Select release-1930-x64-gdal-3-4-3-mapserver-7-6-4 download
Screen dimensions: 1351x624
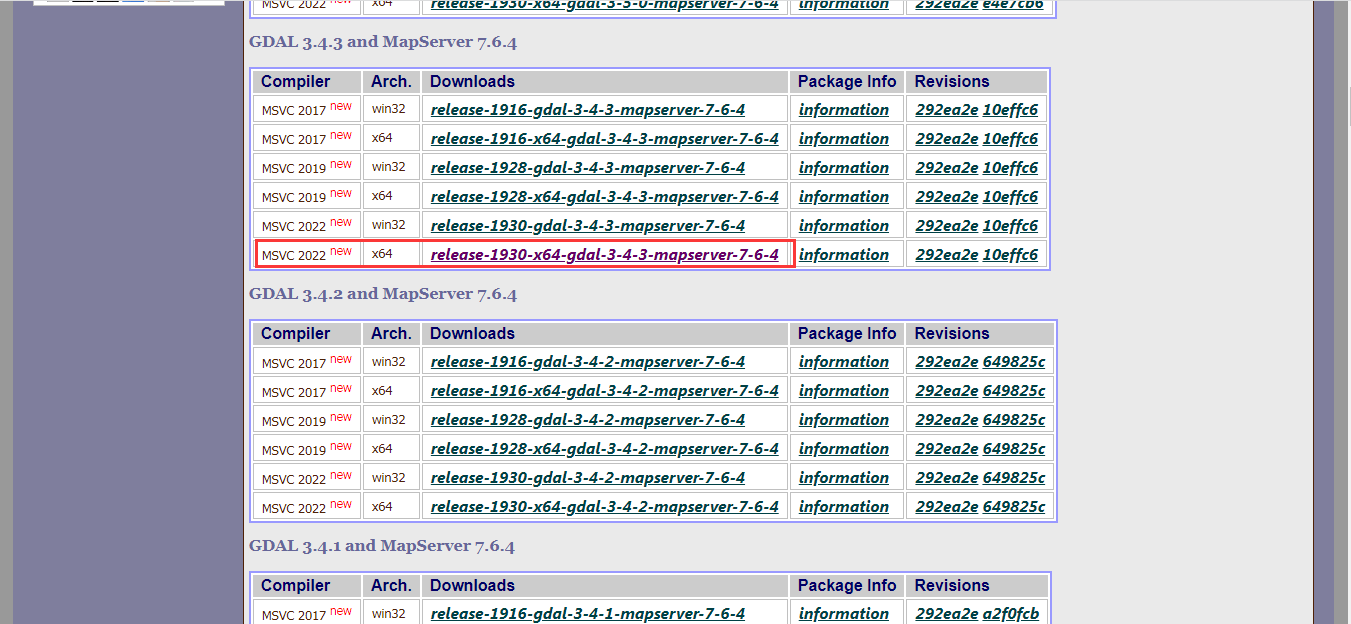605,255
